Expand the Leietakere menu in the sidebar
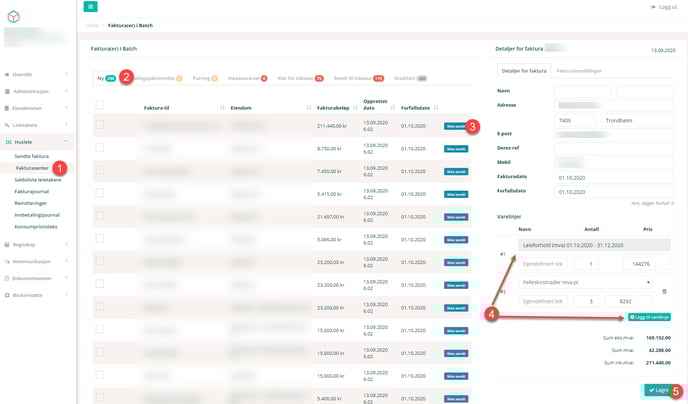The width and height of the screenshot is (688, 404). pos(66,125)
